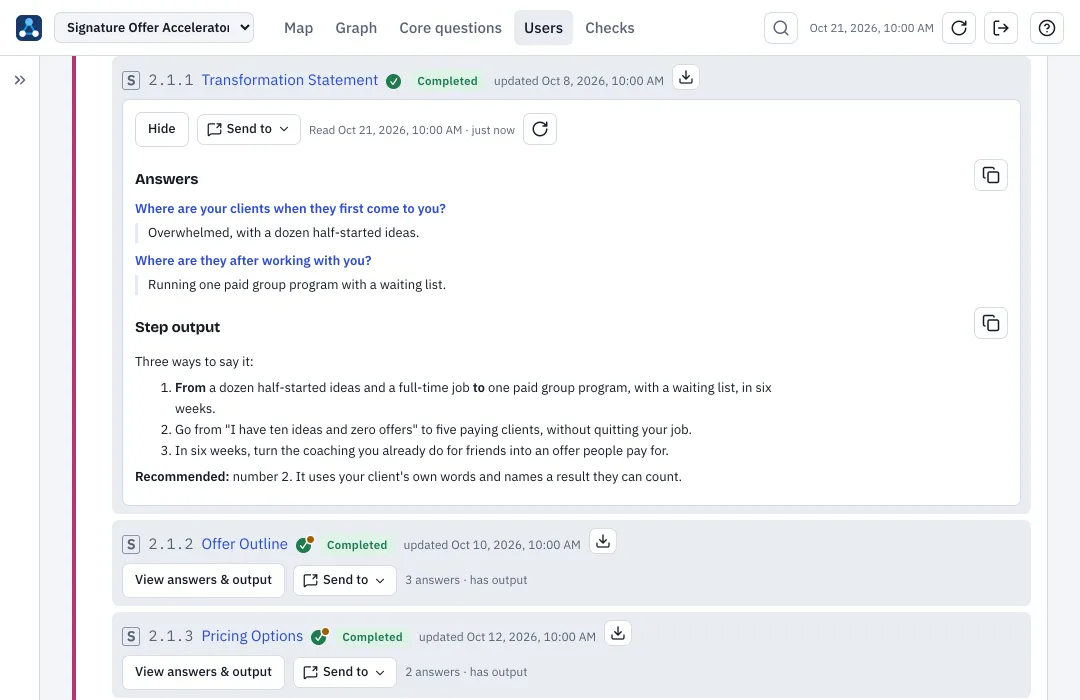Click list item 'Go from "I have ten ideas and zero offers"'
This screenshot has height=700, width=1080.
coord(433,430)
